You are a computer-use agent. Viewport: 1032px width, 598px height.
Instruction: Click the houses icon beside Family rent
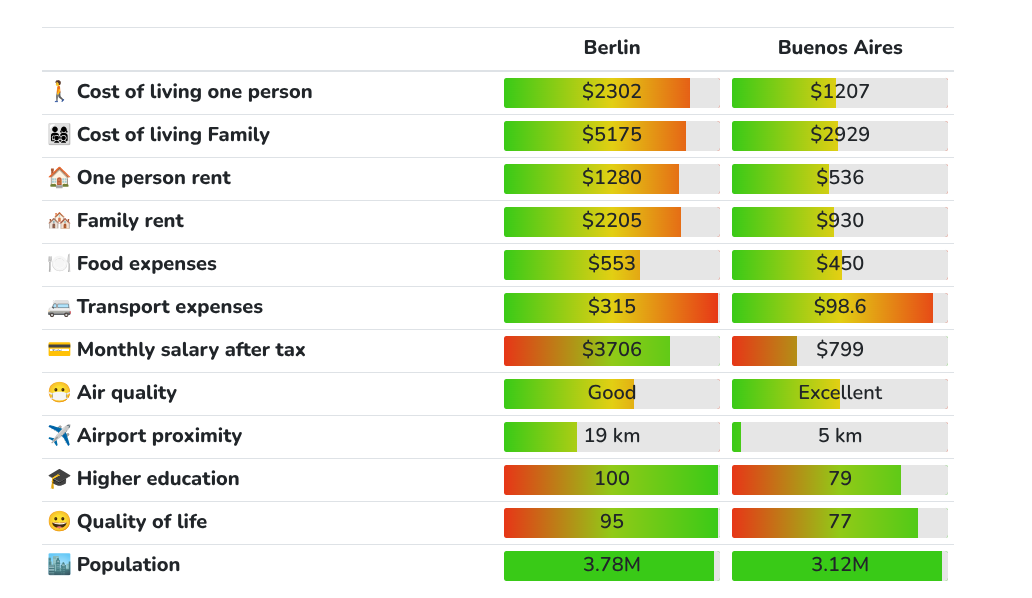pyautogui.click(x=59, y=221)
